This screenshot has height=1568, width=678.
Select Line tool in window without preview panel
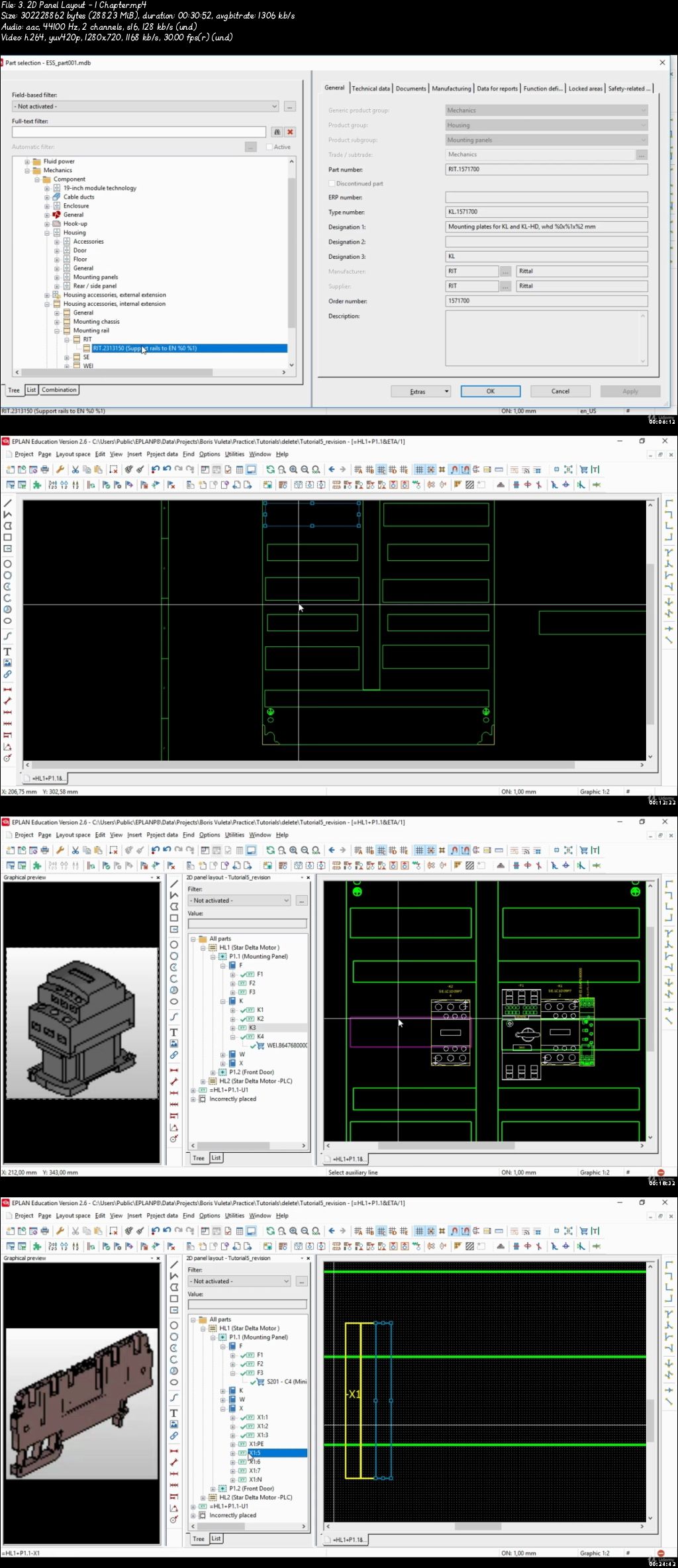[x=8, y=503]
